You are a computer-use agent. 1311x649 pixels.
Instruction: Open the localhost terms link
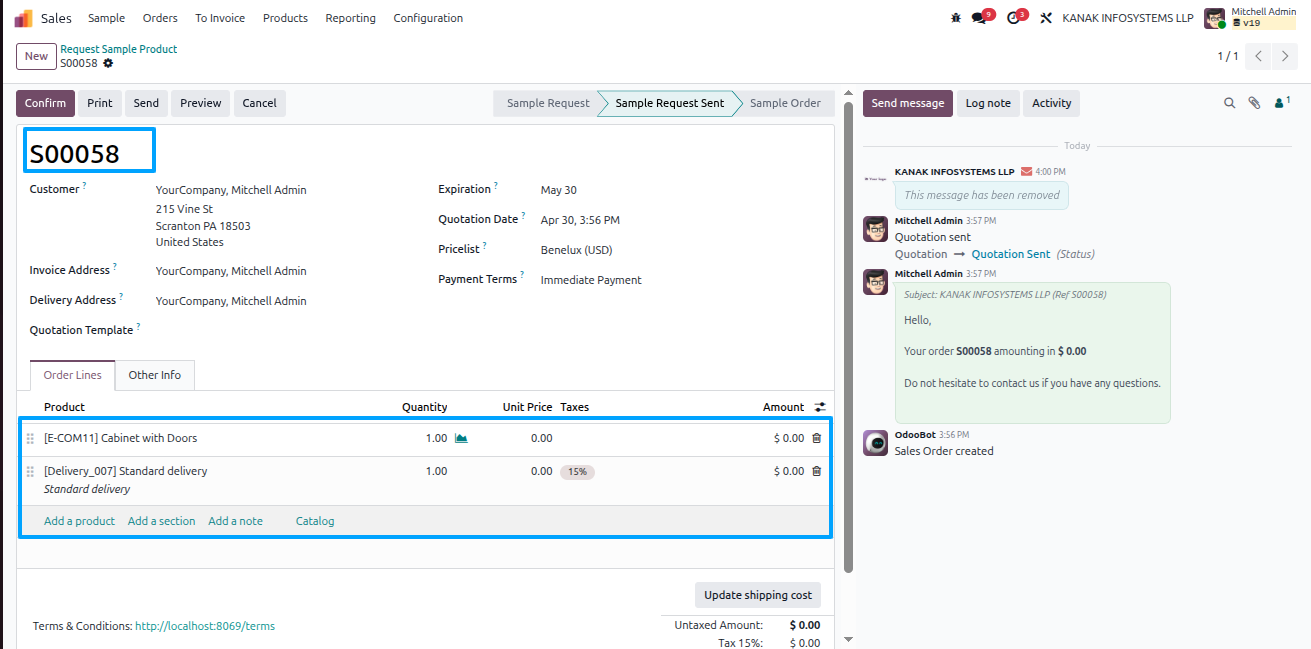coord(205,626)
